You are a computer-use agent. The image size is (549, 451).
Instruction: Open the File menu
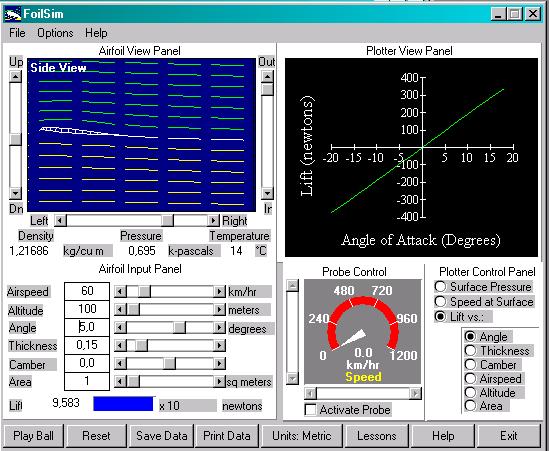pyautogui.click(x=17, y=33)
